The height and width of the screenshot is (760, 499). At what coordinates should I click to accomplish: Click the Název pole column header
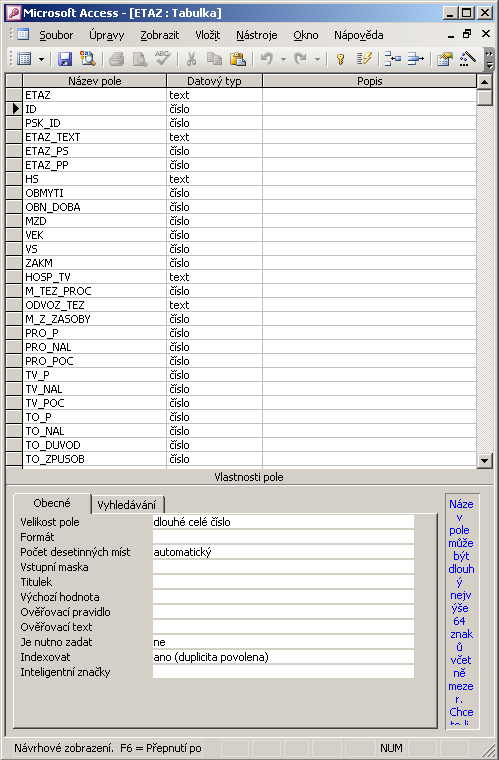click(94, 81)
